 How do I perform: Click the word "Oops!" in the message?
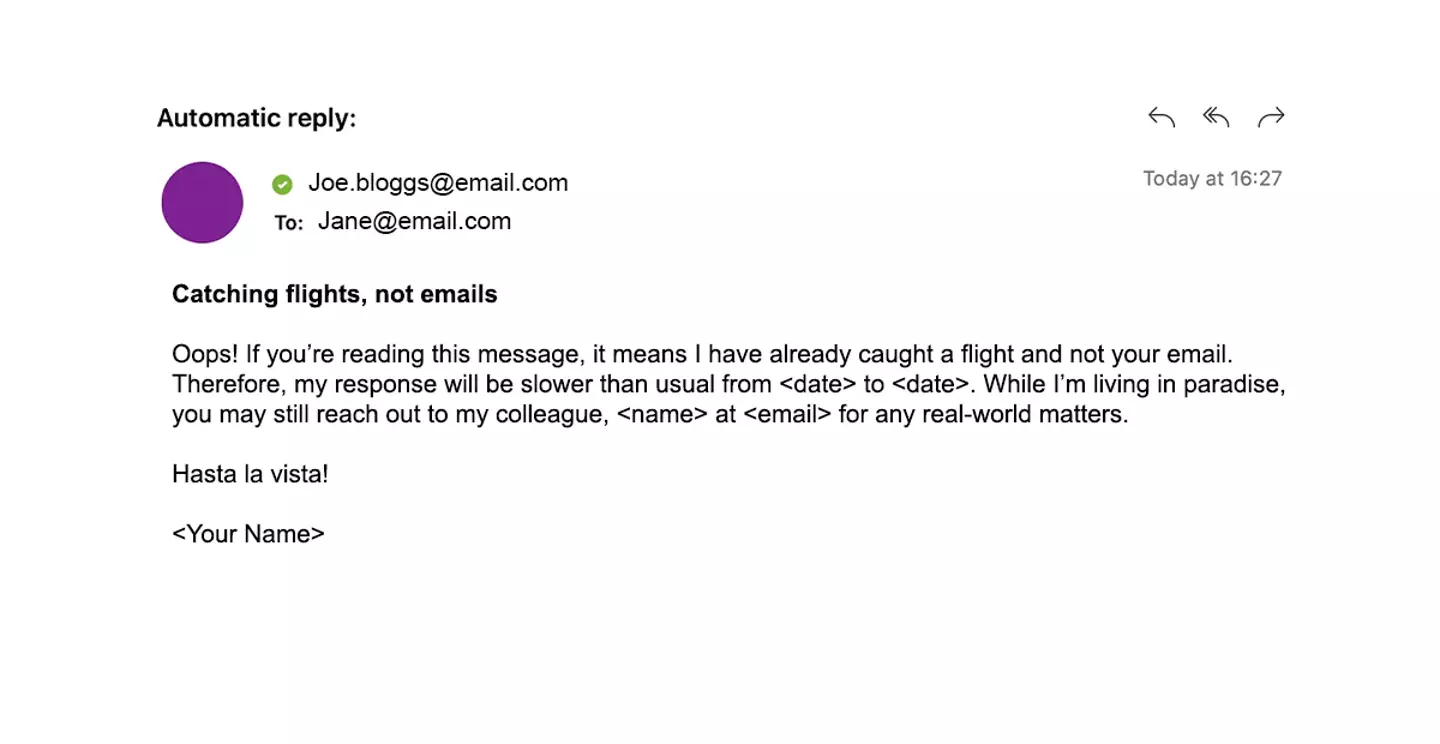(201, 354)
